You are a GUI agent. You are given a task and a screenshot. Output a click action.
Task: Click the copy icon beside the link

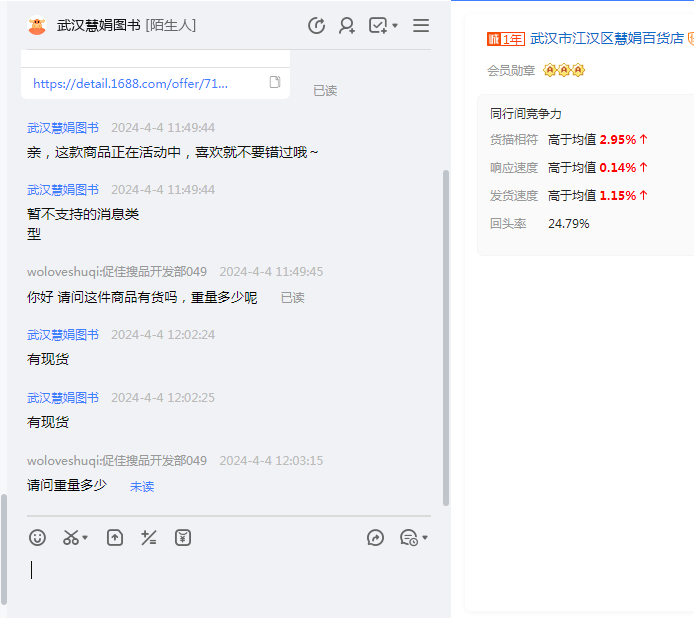(x=275, y=83)
